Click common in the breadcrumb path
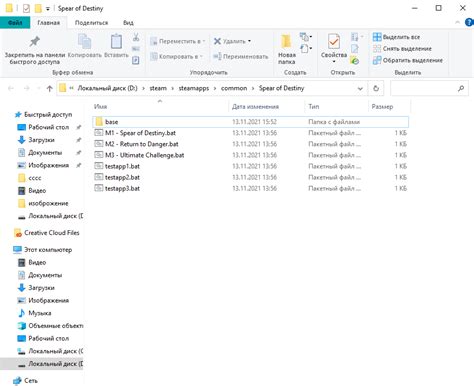474x386 pixels. tap(234, 88)
